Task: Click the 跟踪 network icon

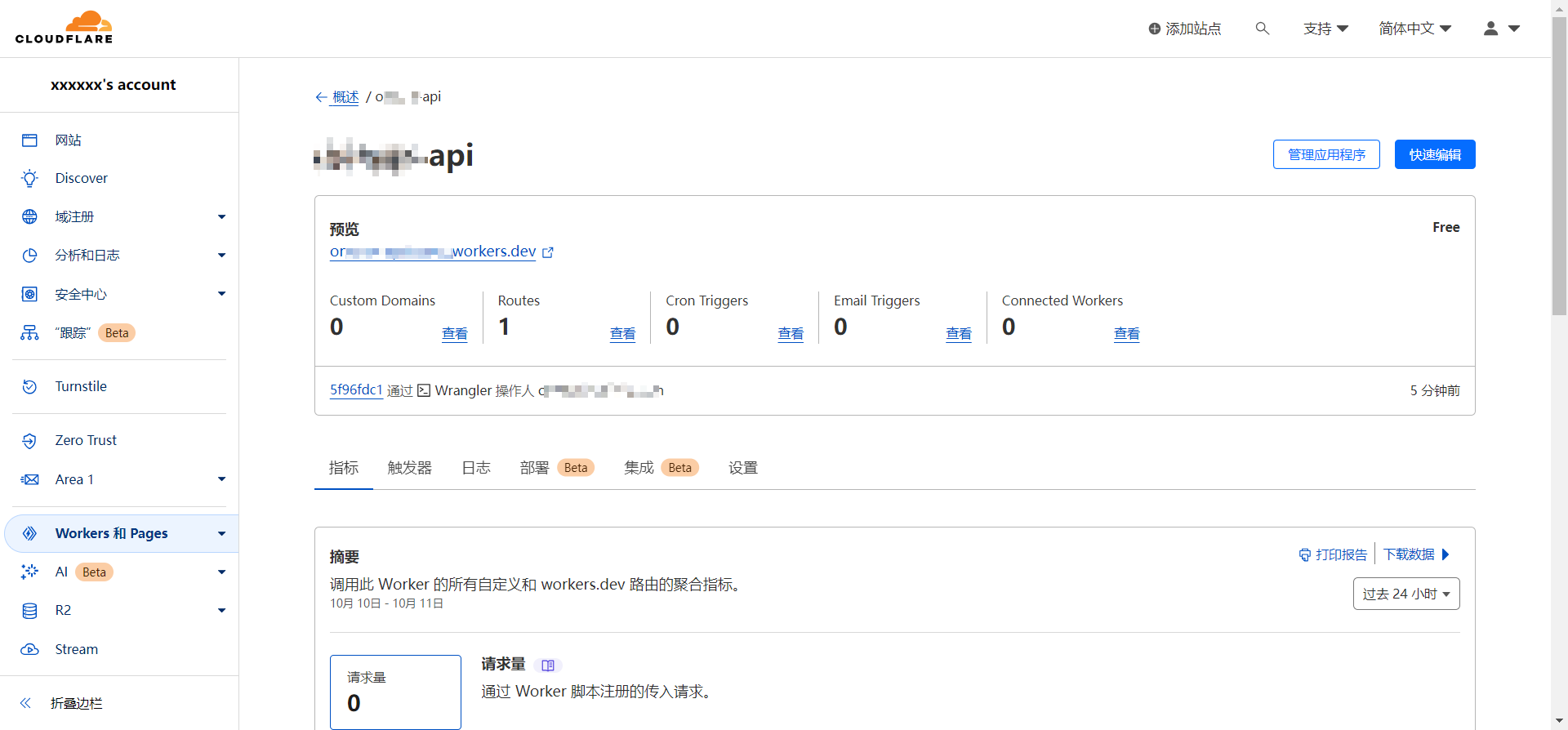Action: coord(29,332)
